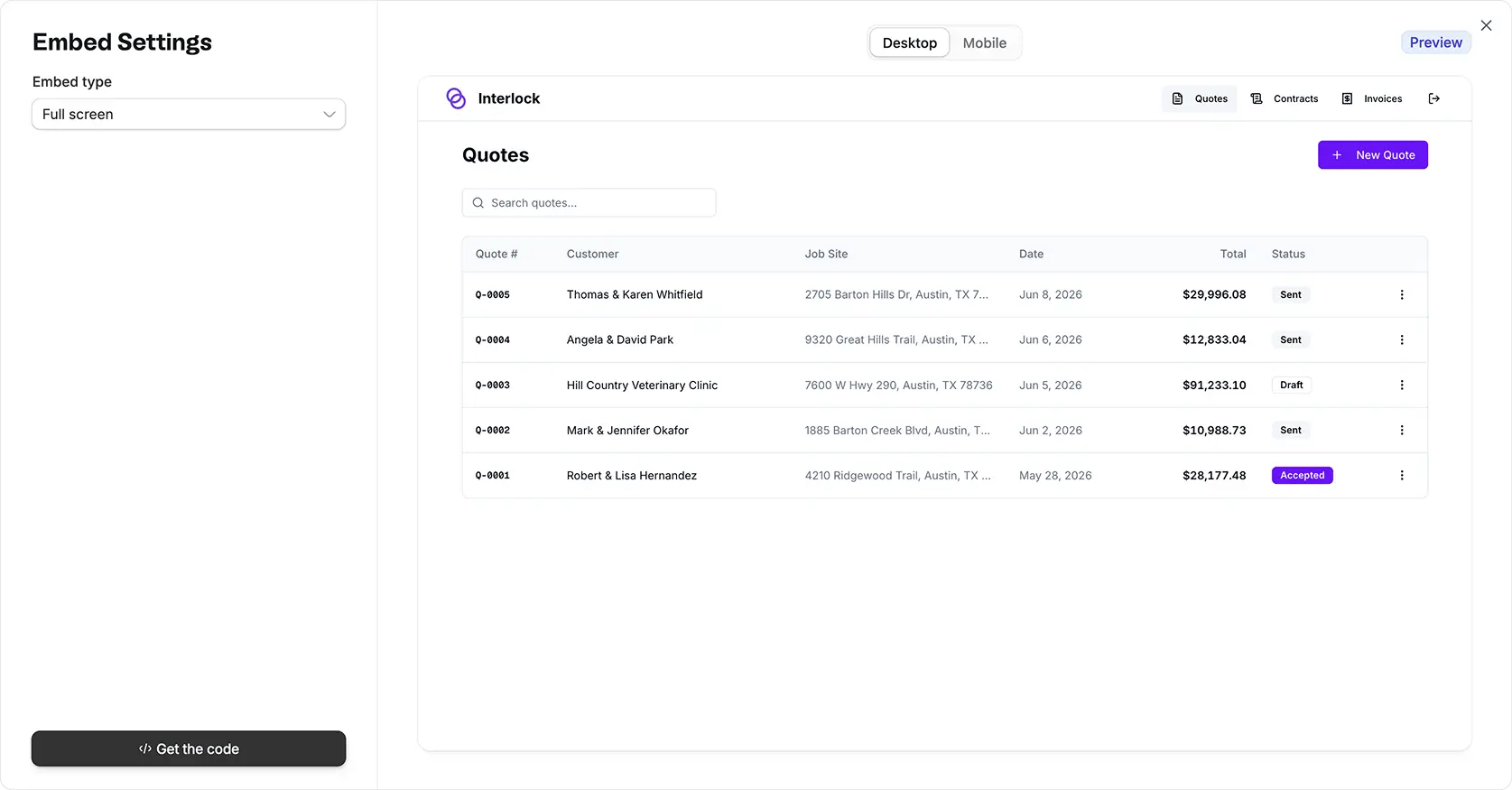
Task: Click the Get the code button
Action: pyautogui.click(x=189, y=748)
